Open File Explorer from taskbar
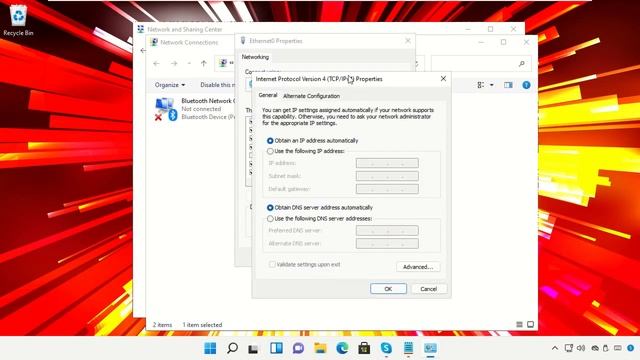The image size is (640, 360). 320,348
